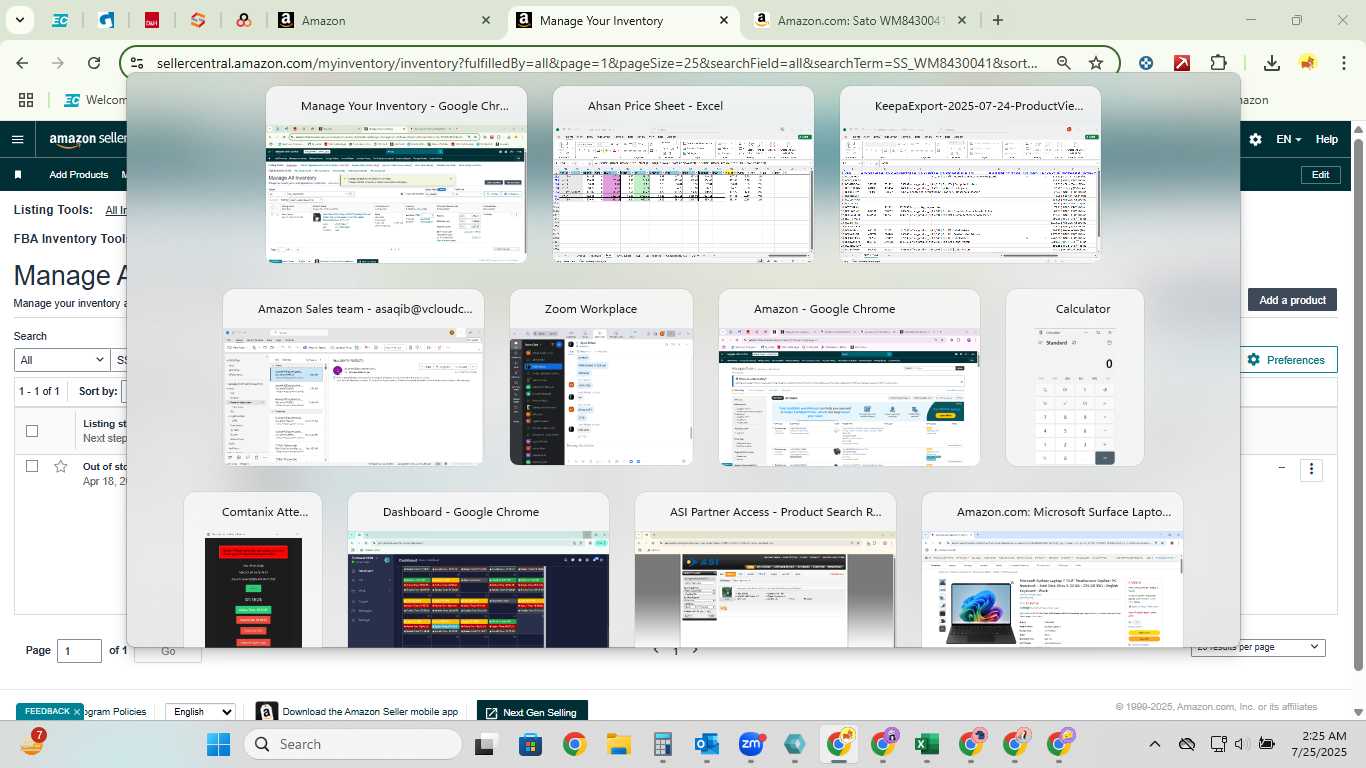The width and height of the screenshot is (1366, 768).
Task: Open Calculator from the taskbar
Action: click(x=662, y=744)
